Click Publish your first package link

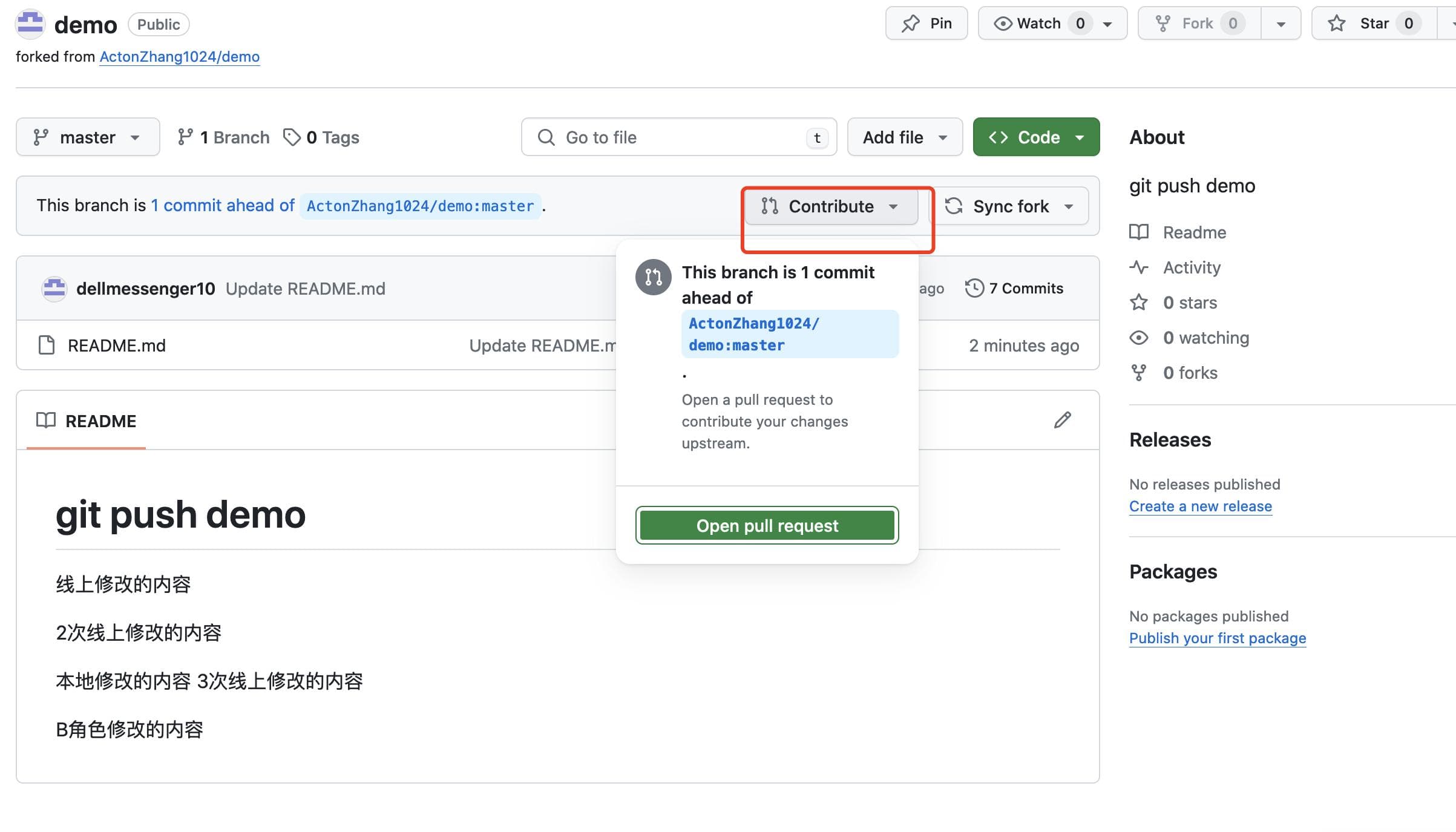pos(1218,638)
